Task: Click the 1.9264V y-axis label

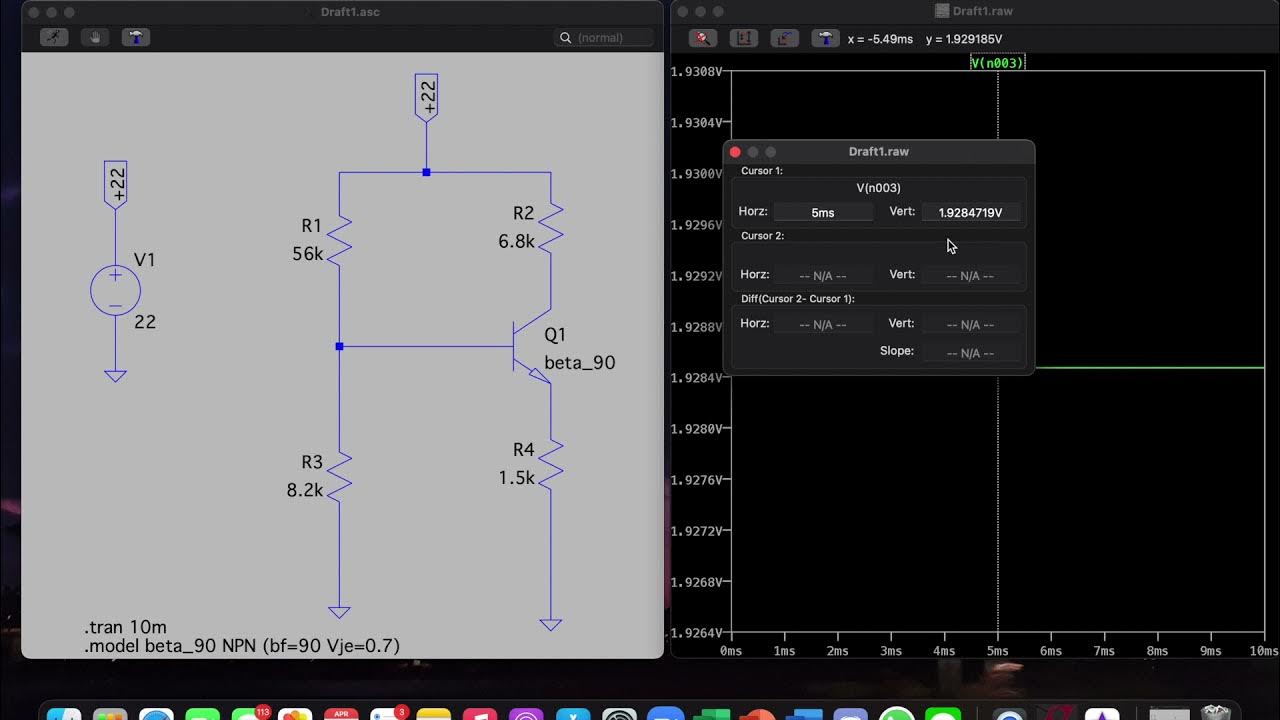Action: [x=696, y=632]
